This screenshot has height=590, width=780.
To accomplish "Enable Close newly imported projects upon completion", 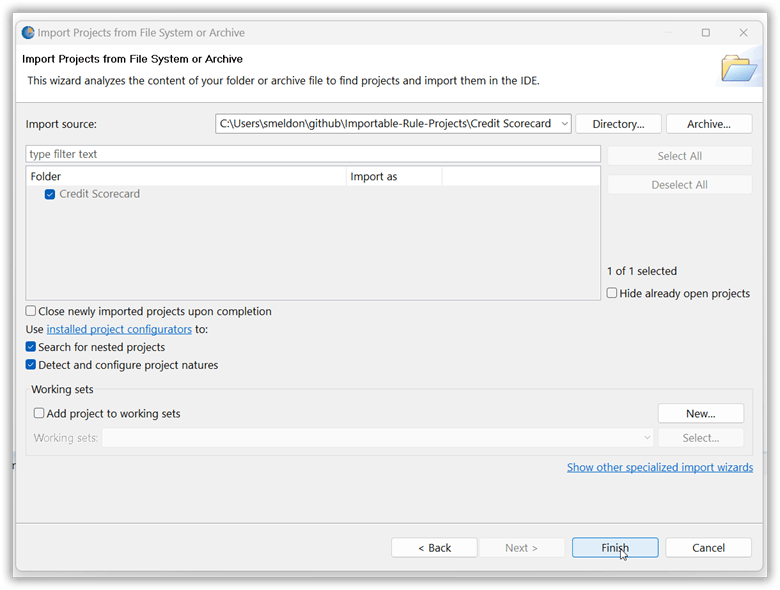I will (31, 311).
